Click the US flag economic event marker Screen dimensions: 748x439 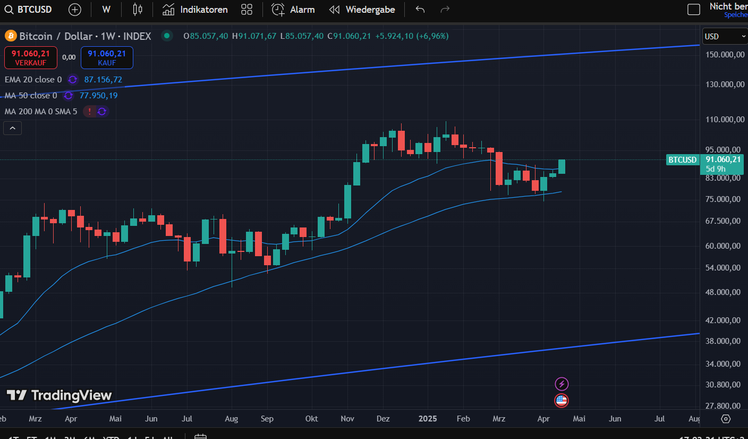561,400
